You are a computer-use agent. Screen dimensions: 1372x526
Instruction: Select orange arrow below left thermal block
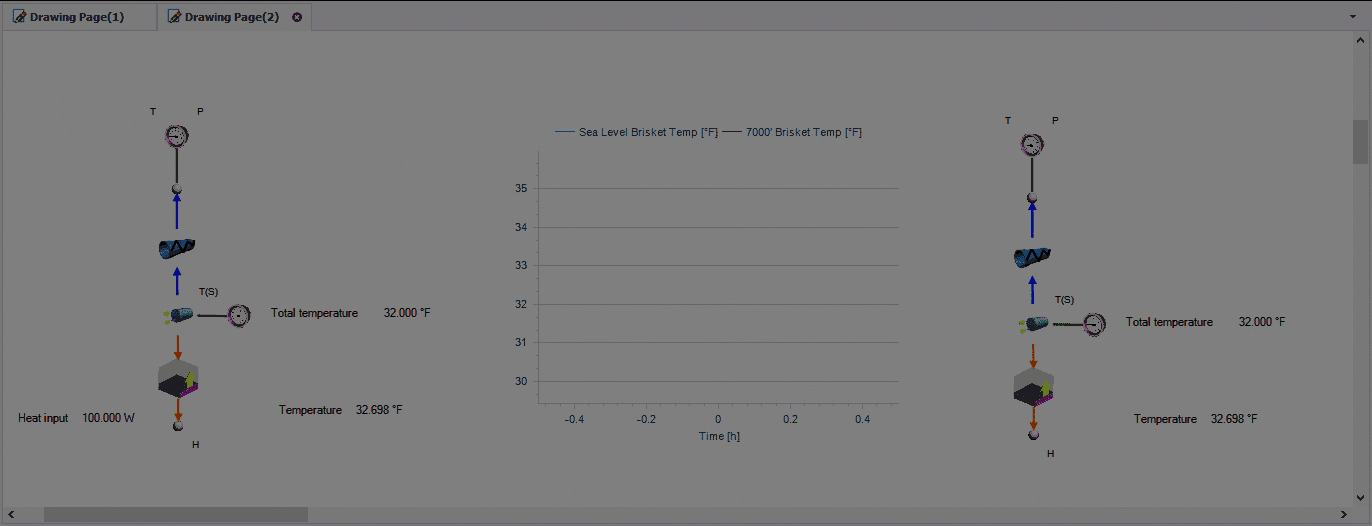point(178,409)
